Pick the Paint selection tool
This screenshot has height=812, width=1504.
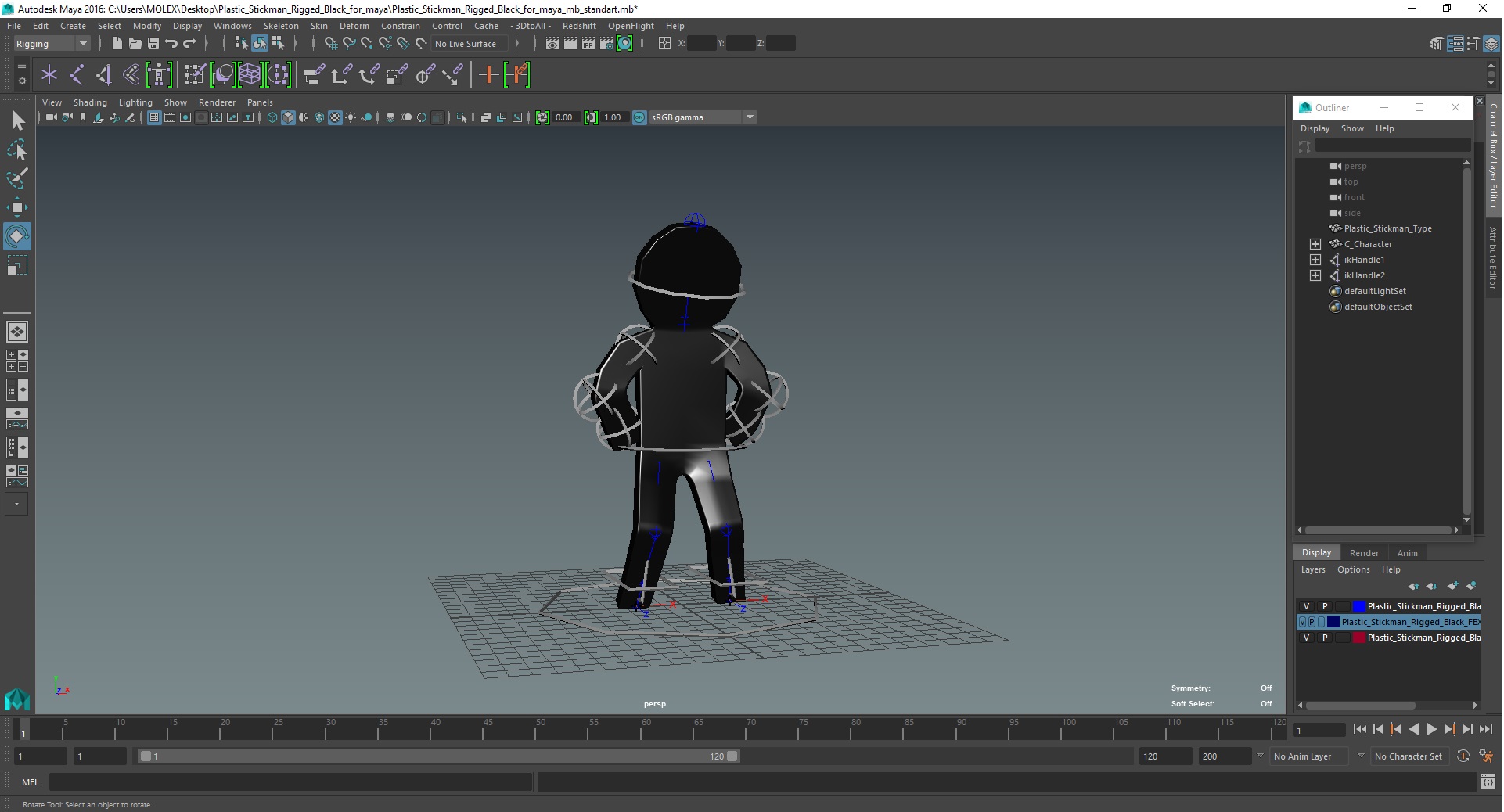[x=17, y=178]
